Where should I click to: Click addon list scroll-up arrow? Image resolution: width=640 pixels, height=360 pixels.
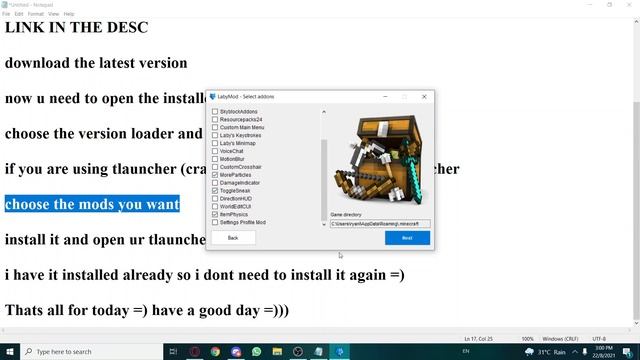tap(324, 112)
